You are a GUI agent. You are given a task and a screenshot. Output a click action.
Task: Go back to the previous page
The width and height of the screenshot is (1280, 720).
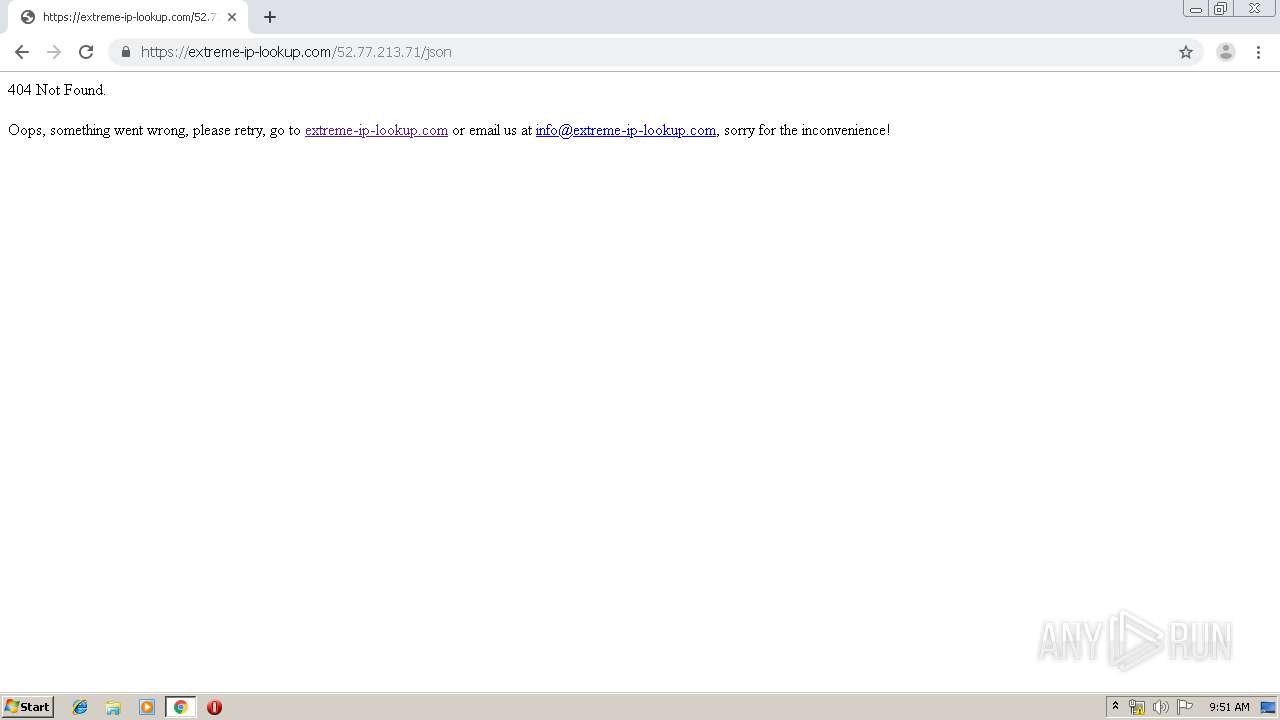(22, 52)
